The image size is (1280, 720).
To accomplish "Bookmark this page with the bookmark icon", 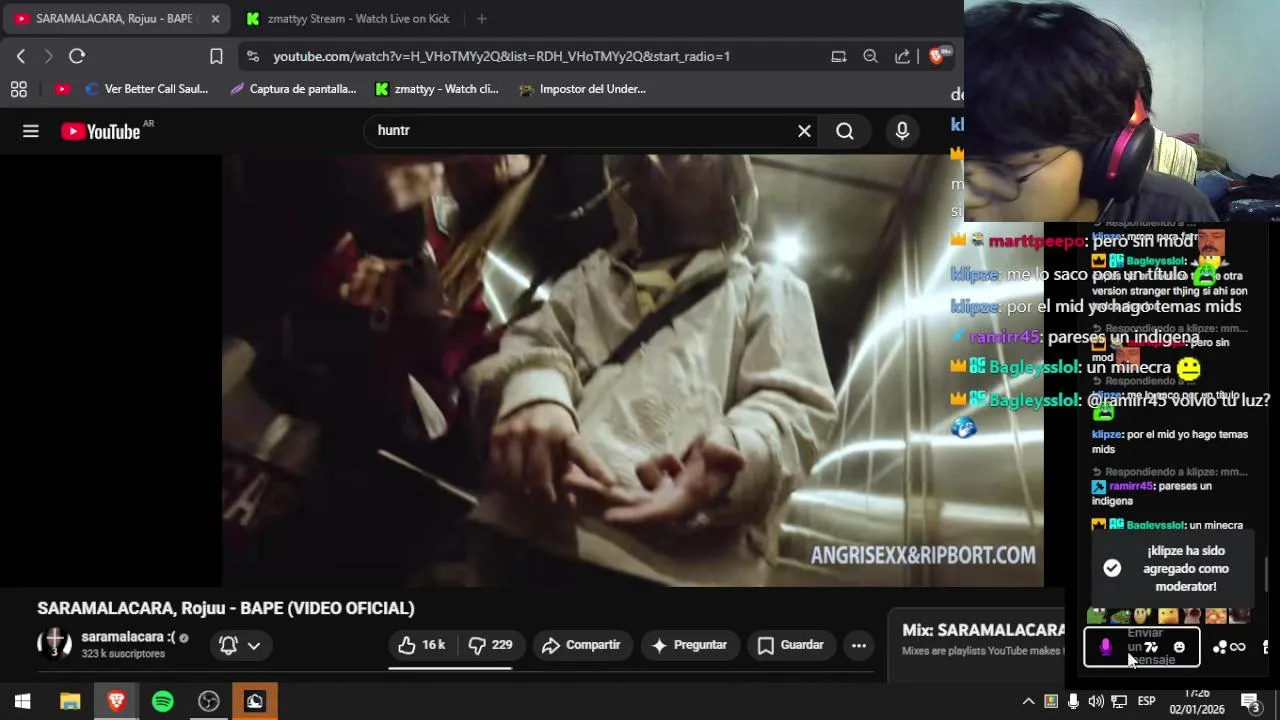I will coord(216,56).
